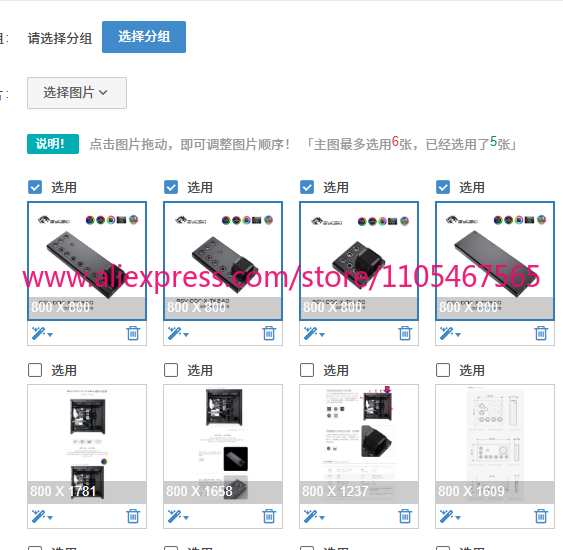
Task: Open magic wand edit menu under 800 X 1609 image
Action: 450,516
